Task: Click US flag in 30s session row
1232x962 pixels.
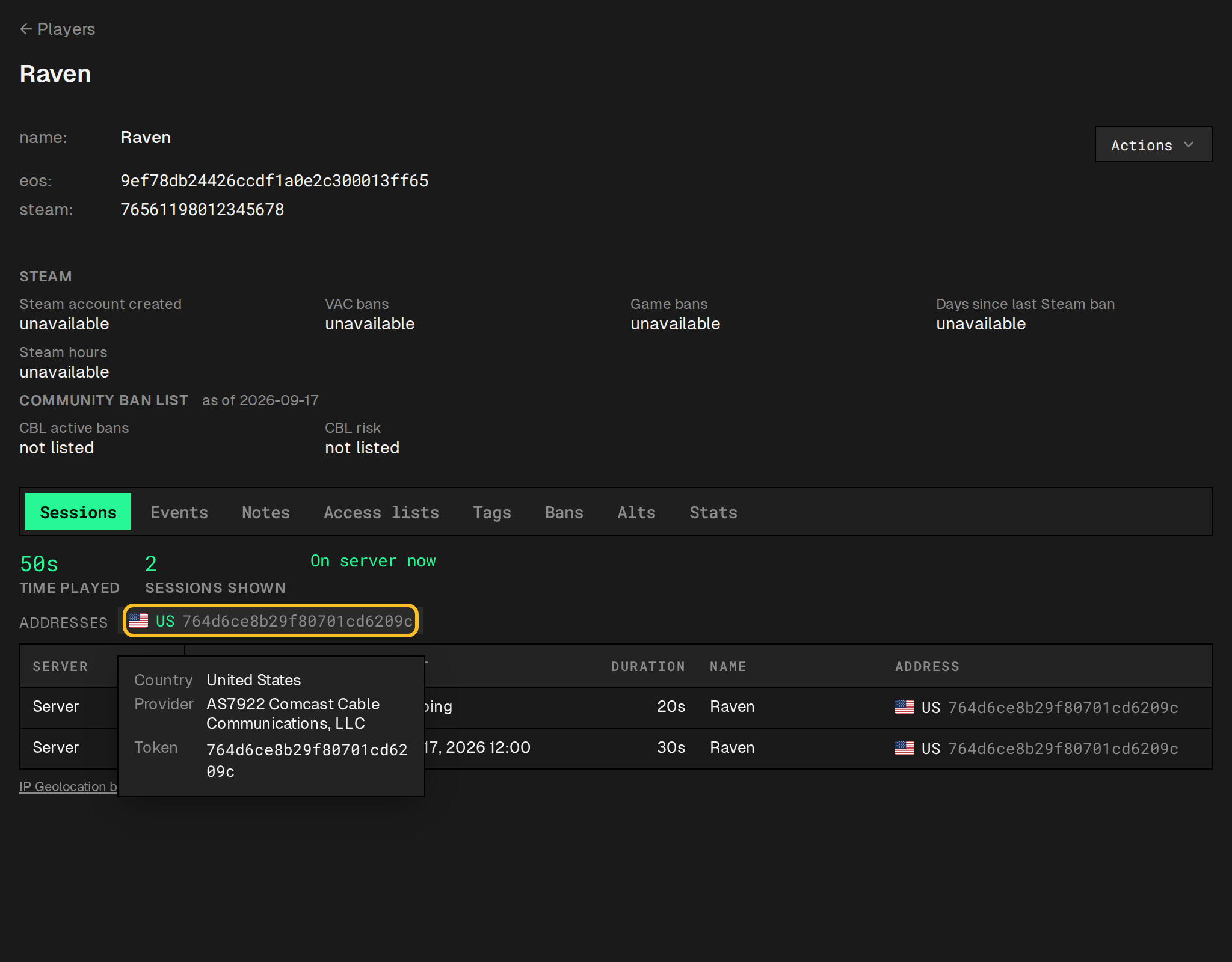Action: (x=904, y=748)
